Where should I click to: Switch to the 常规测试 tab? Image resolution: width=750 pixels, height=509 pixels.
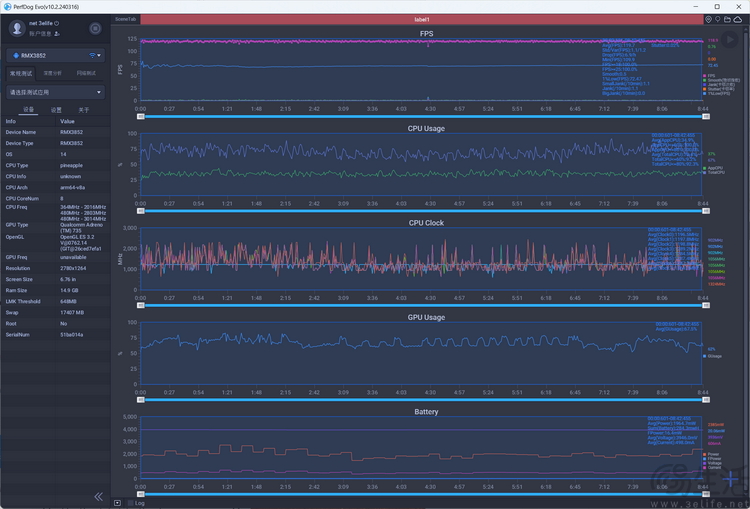pos(21,73)
